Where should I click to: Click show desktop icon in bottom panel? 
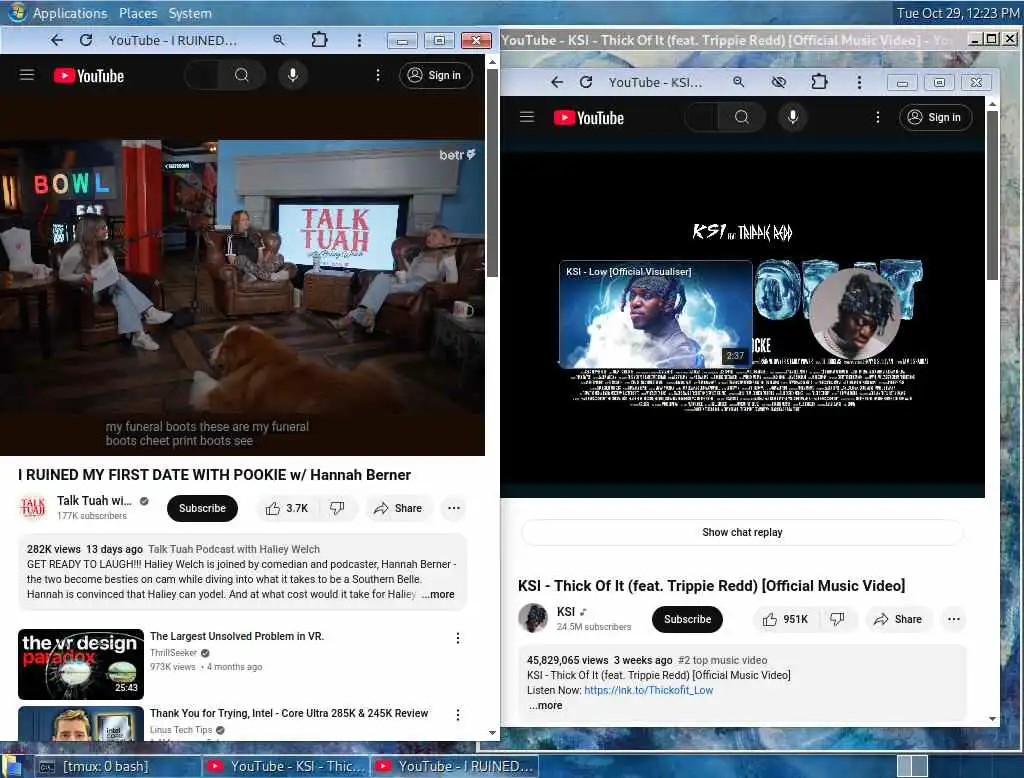[x=12, y=766]
